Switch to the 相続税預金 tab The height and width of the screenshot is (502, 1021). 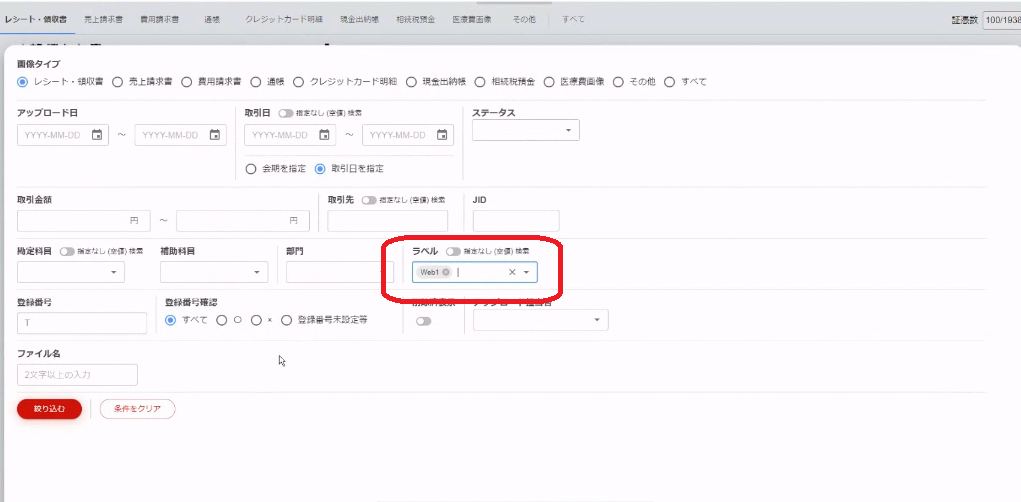point(415,20)
